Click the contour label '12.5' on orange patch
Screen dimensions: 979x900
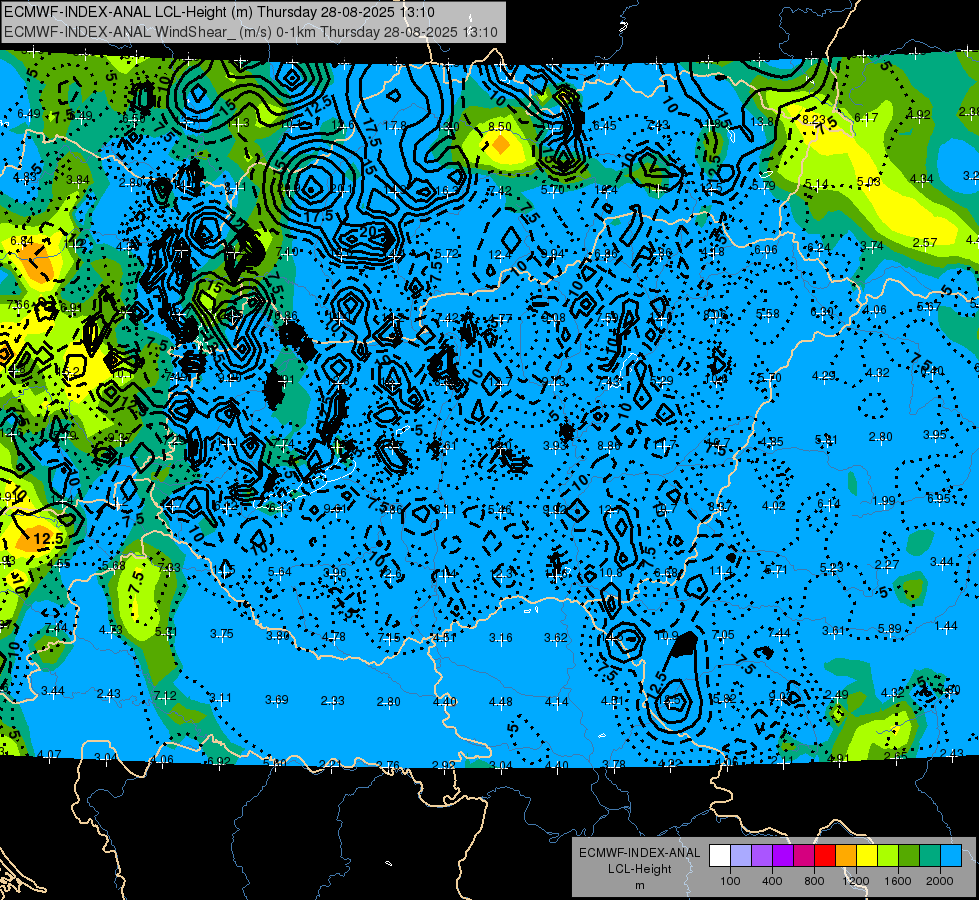[48, 538]
